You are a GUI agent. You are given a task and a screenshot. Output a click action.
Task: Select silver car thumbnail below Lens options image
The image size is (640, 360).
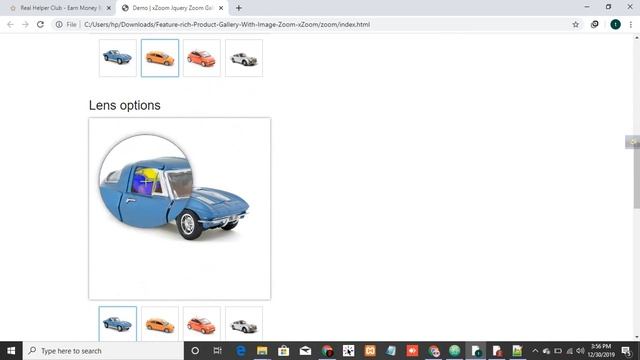click(x=244, y=324)
